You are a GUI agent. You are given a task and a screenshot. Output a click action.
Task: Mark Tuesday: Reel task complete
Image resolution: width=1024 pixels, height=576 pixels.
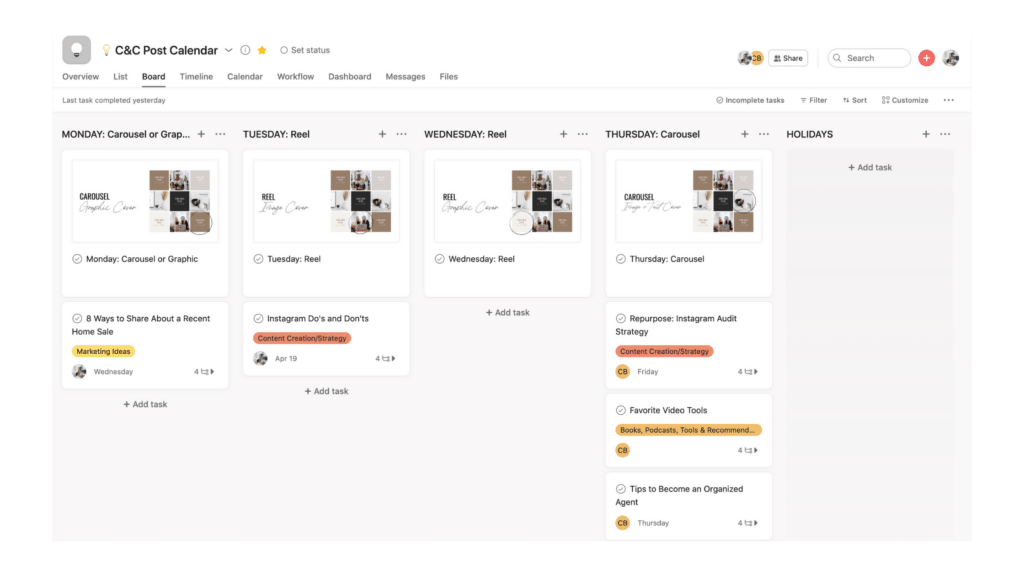tap(258, 259)
